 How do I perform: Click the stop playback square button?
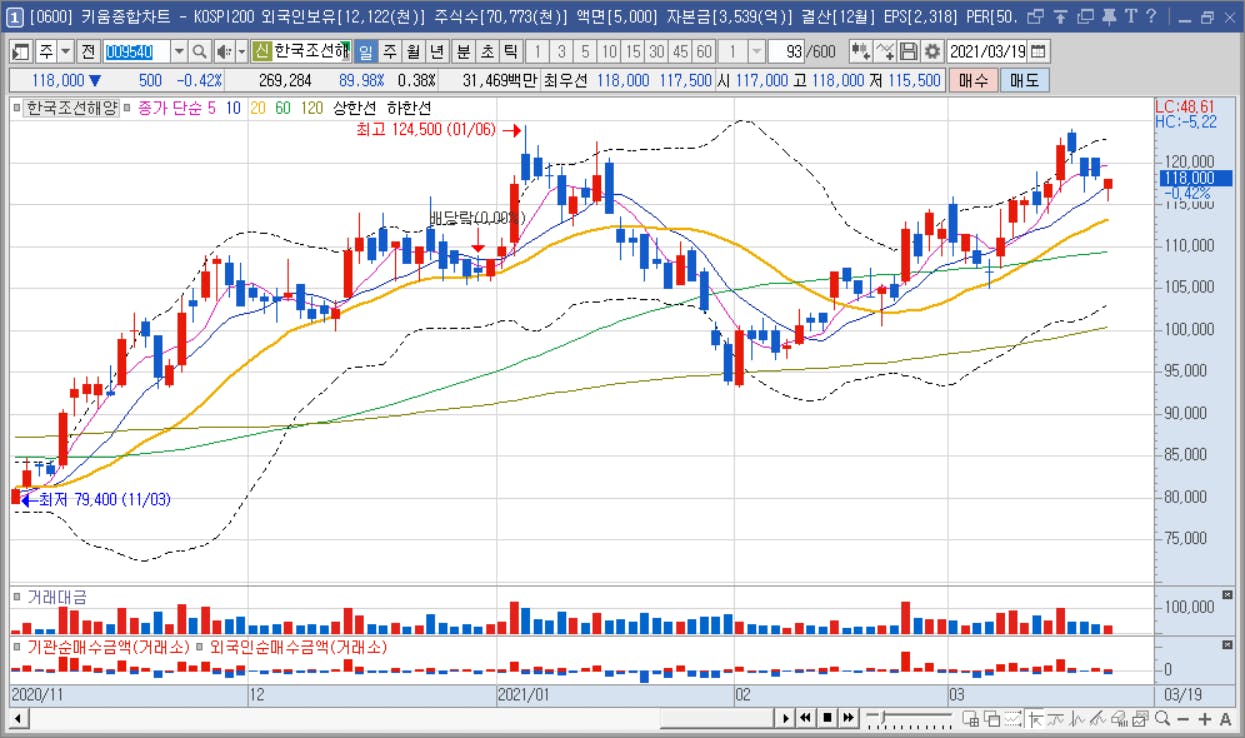click(x=827, y=718)
